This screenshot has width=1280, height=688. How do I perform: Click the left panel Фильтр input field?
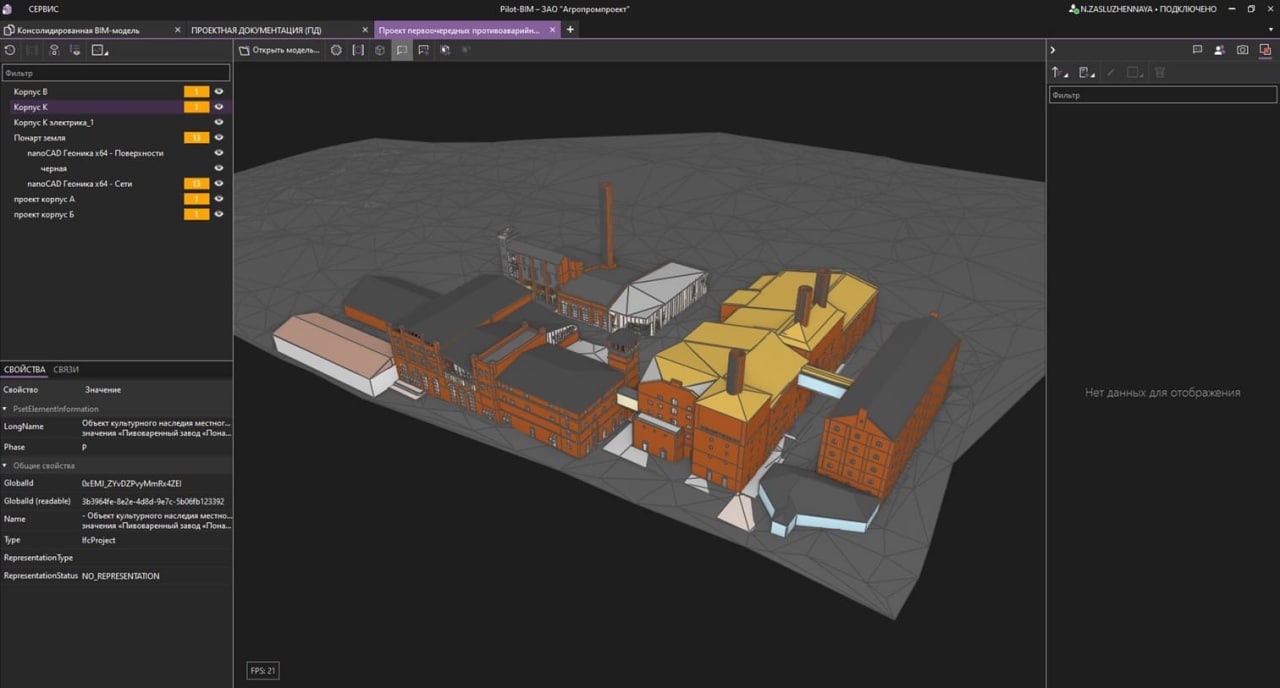coord(115,73)
